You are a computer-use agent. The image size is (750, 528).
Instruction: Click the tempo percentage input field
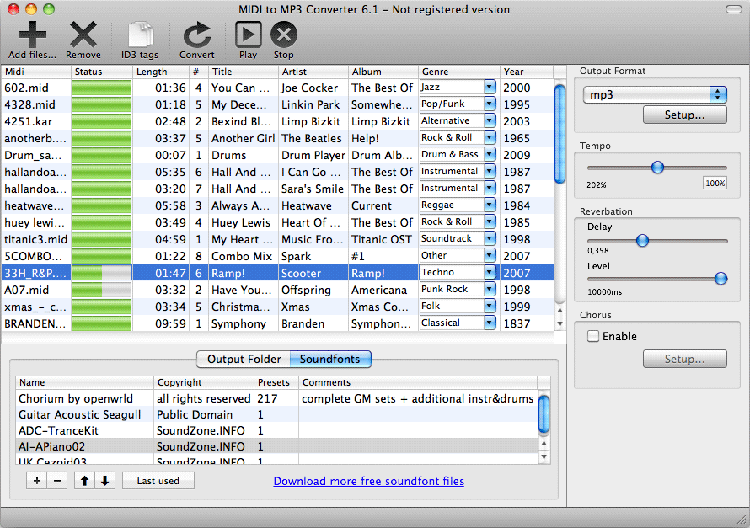715,184
